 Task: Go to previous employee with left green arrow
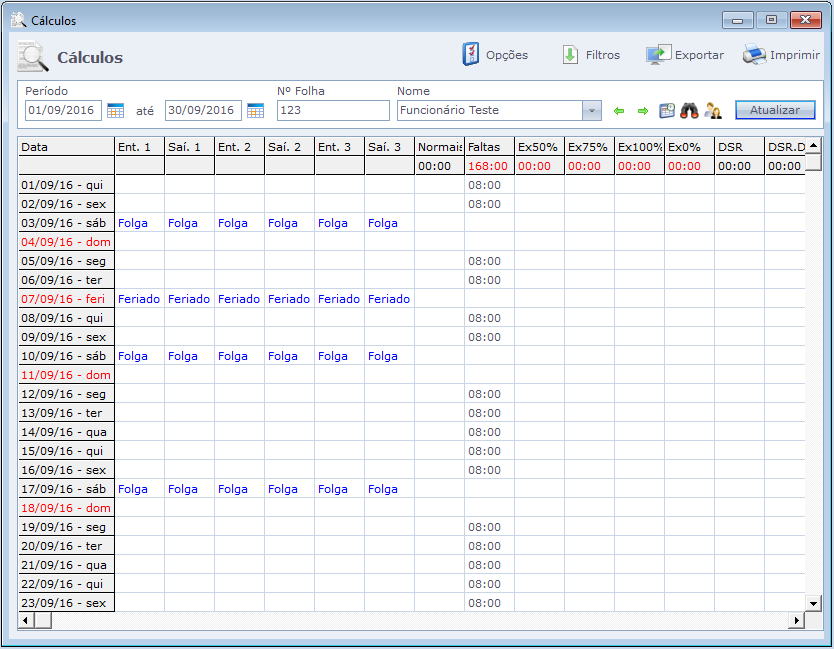(x=619, y=111)
